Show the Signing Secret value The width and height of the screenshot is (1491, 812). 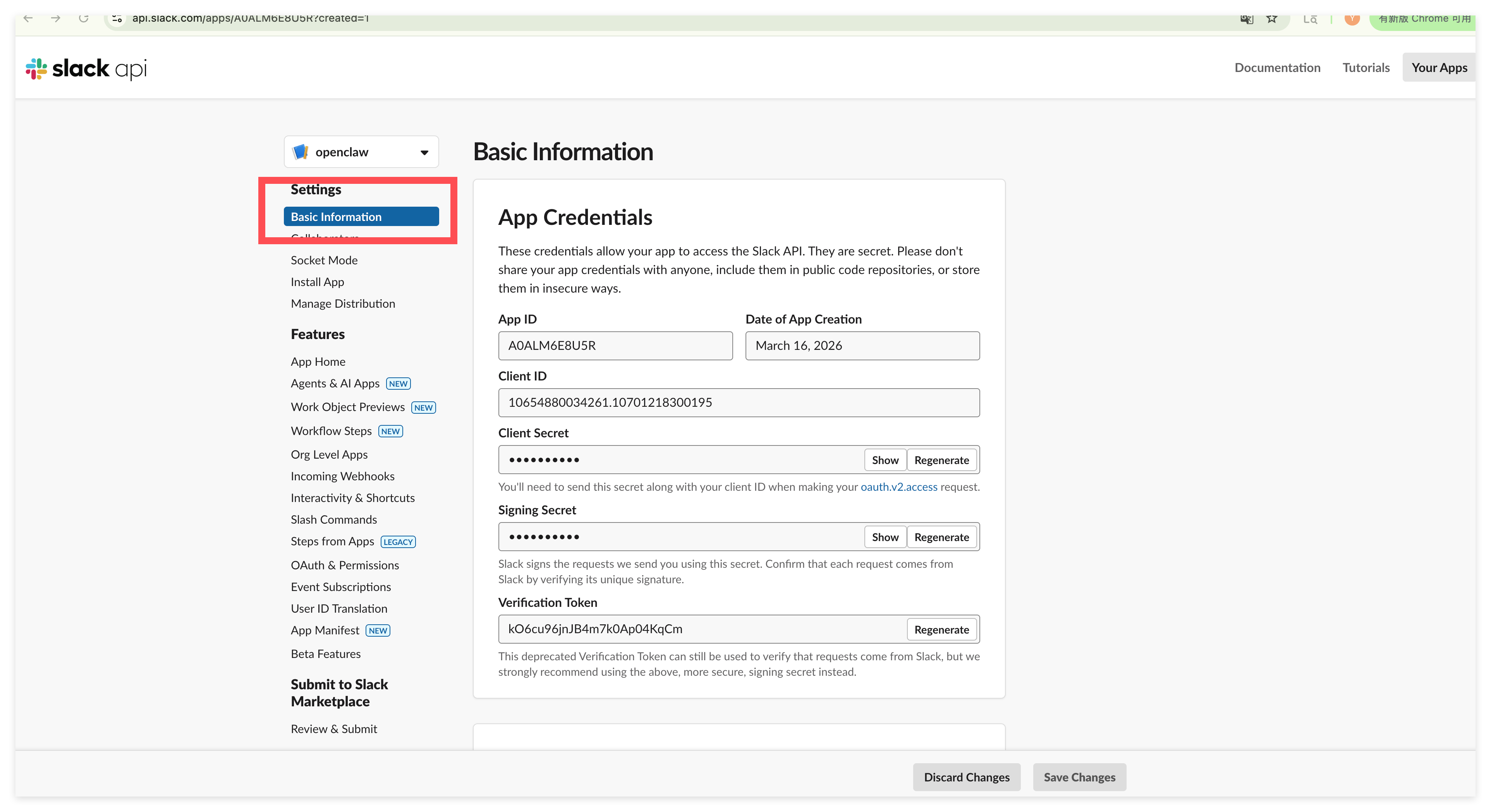pos(885,537)
